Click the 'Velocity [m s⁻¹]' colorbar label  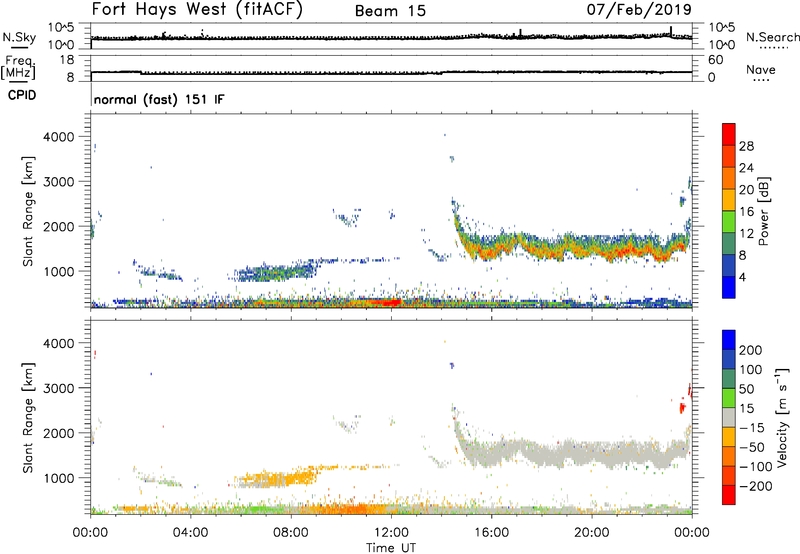[782, 417]
